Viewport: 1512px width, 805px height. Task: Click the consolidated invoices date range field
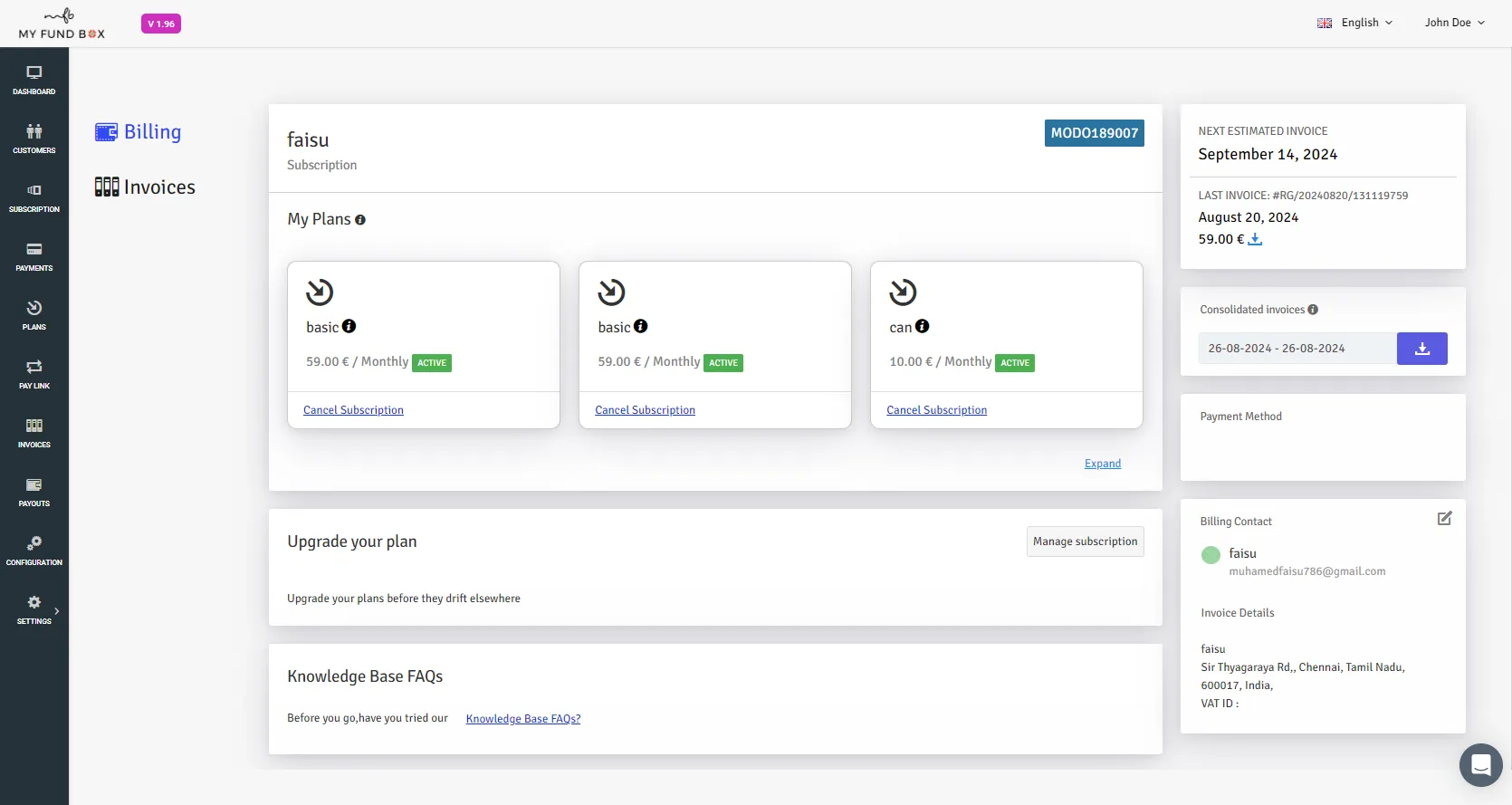click(x=1297, y=349)
